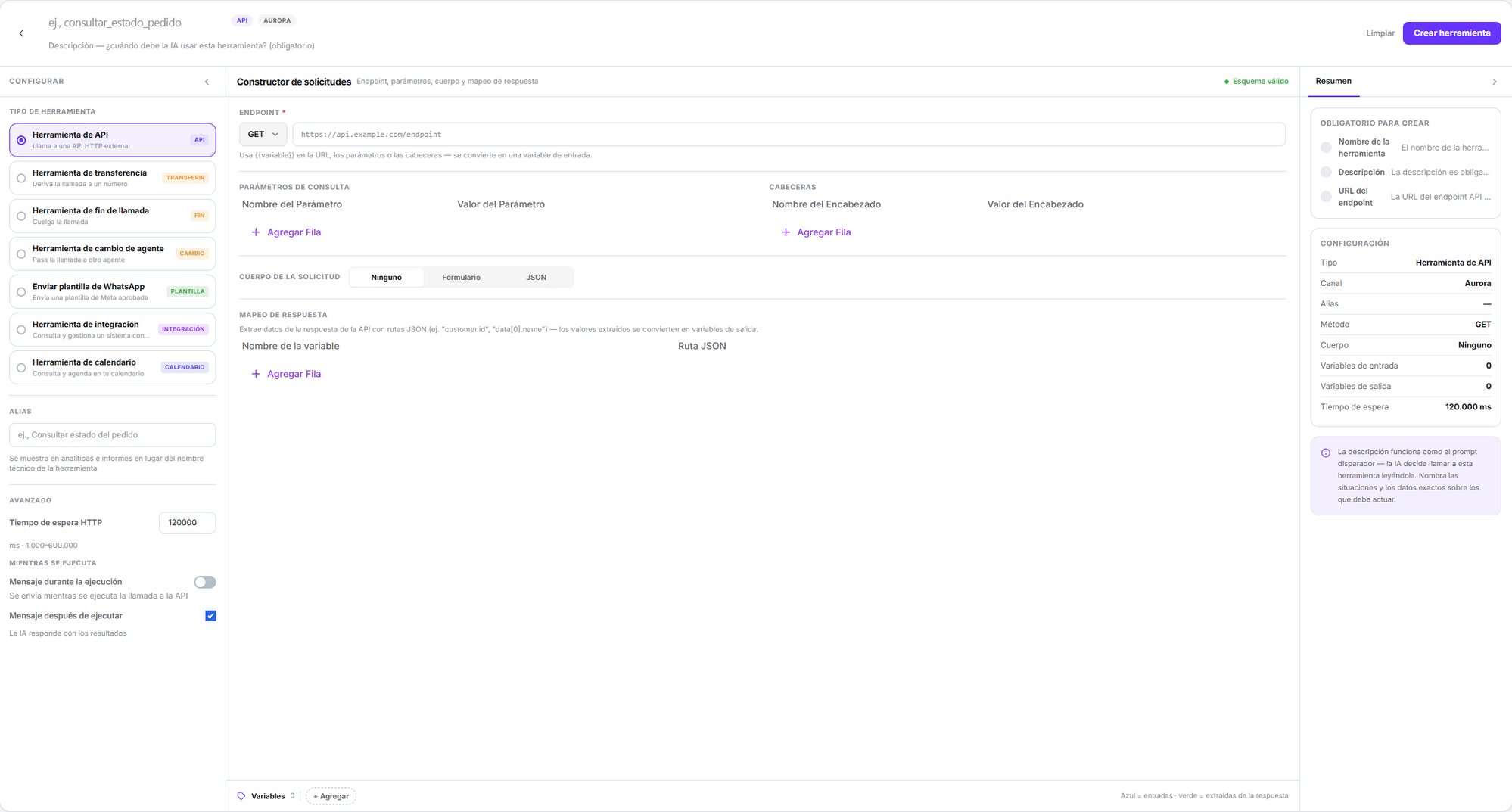Click the AURORA badge in header
Viewport: 1512px width, 812px height.
point(277,20)
